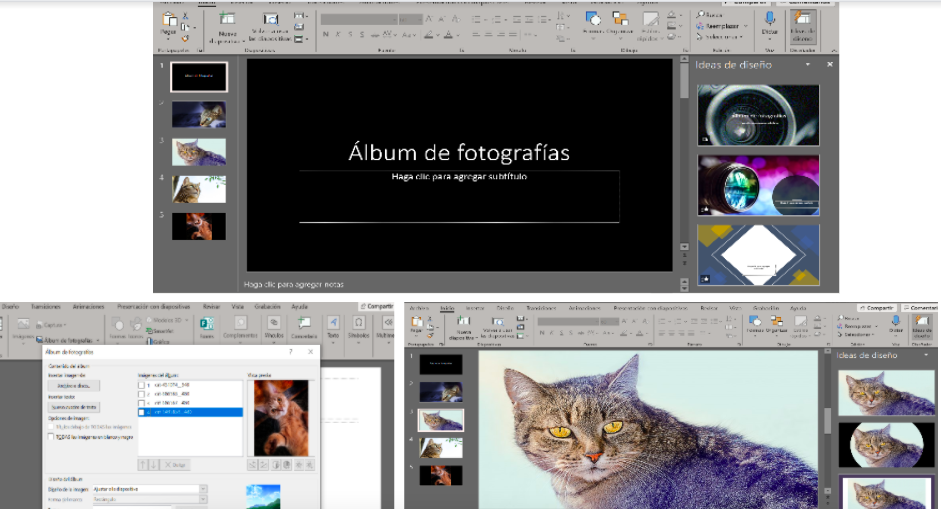Select slide 2 thumbnail in the top window
This screenshot has width=941, height=509.
click(x=199, y=114)
